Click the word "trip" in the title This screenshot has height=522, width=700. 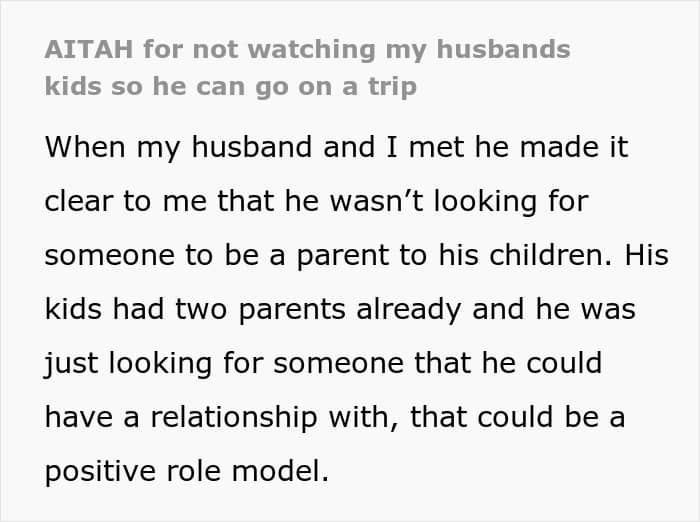click(x=391, y=85)
